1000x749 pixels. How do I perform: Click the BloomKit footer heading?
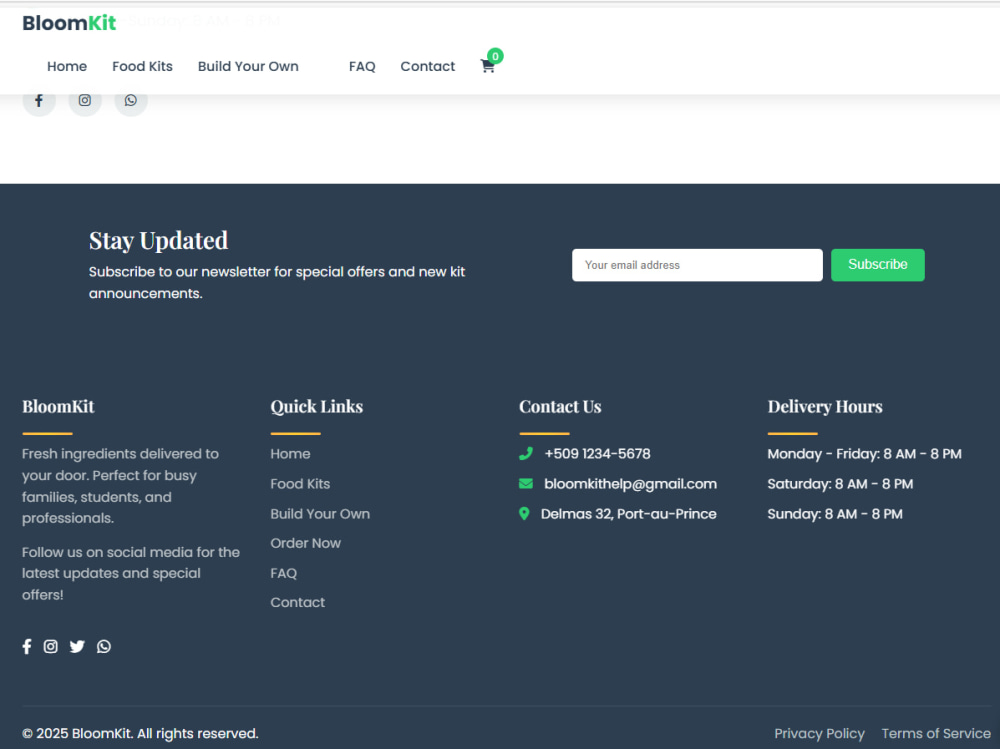tap(58, 406)
